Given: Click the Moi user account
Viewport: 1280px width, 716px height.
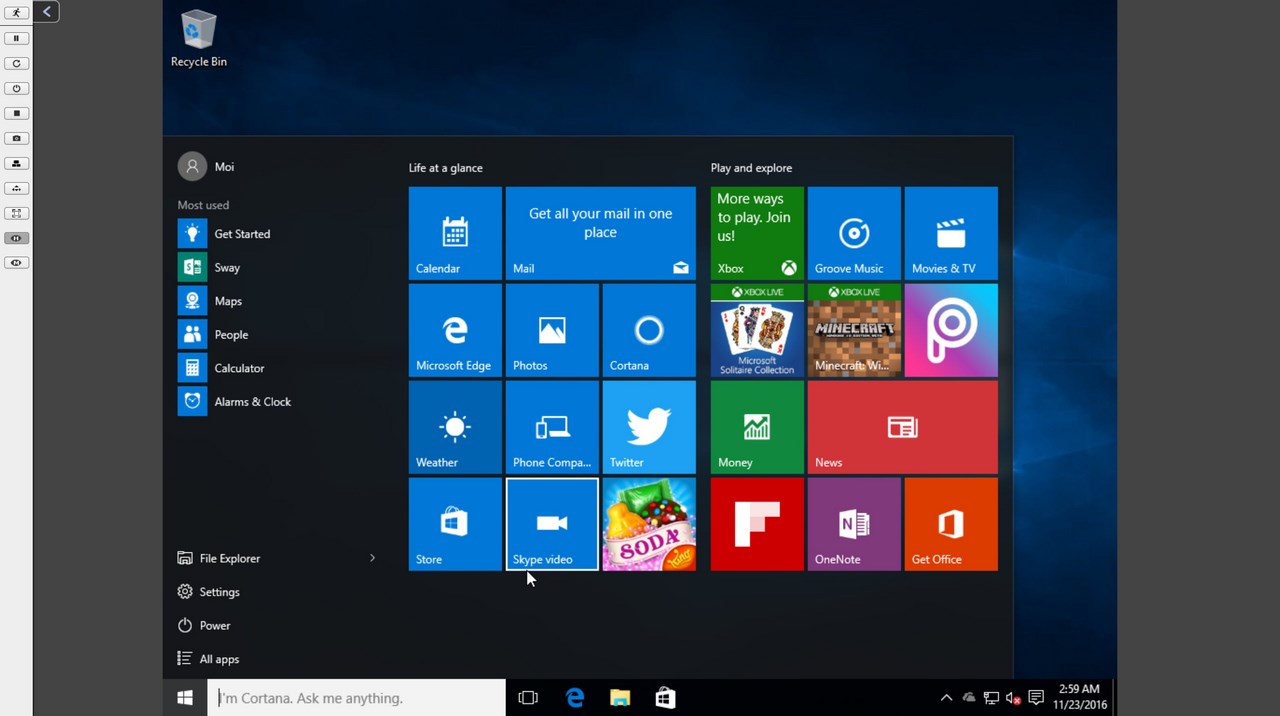Looking at the screenshot, I should (x=207, y=167).
